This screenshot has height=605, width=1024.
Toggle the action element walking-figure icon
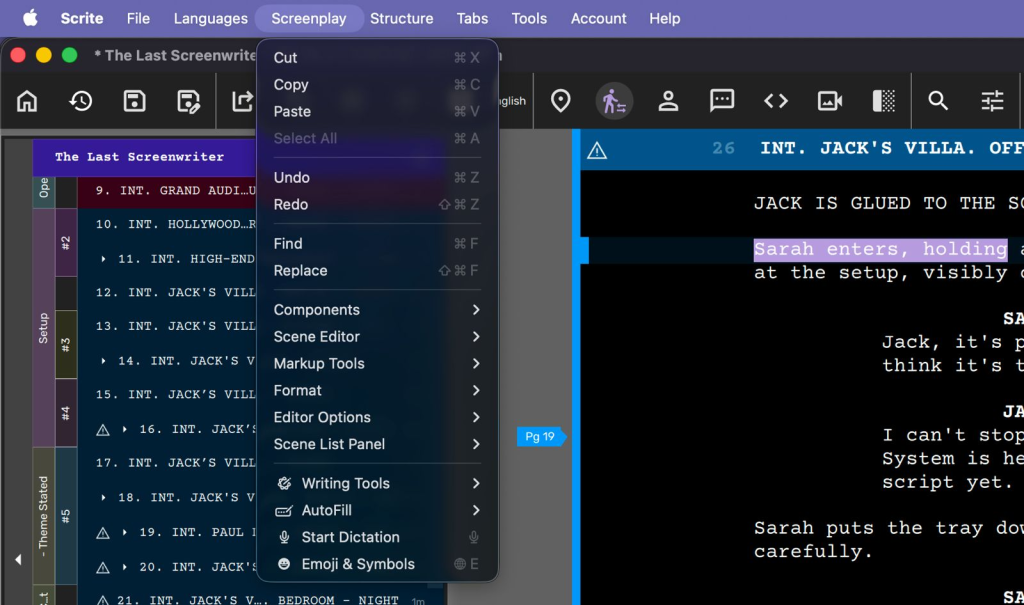614,101
